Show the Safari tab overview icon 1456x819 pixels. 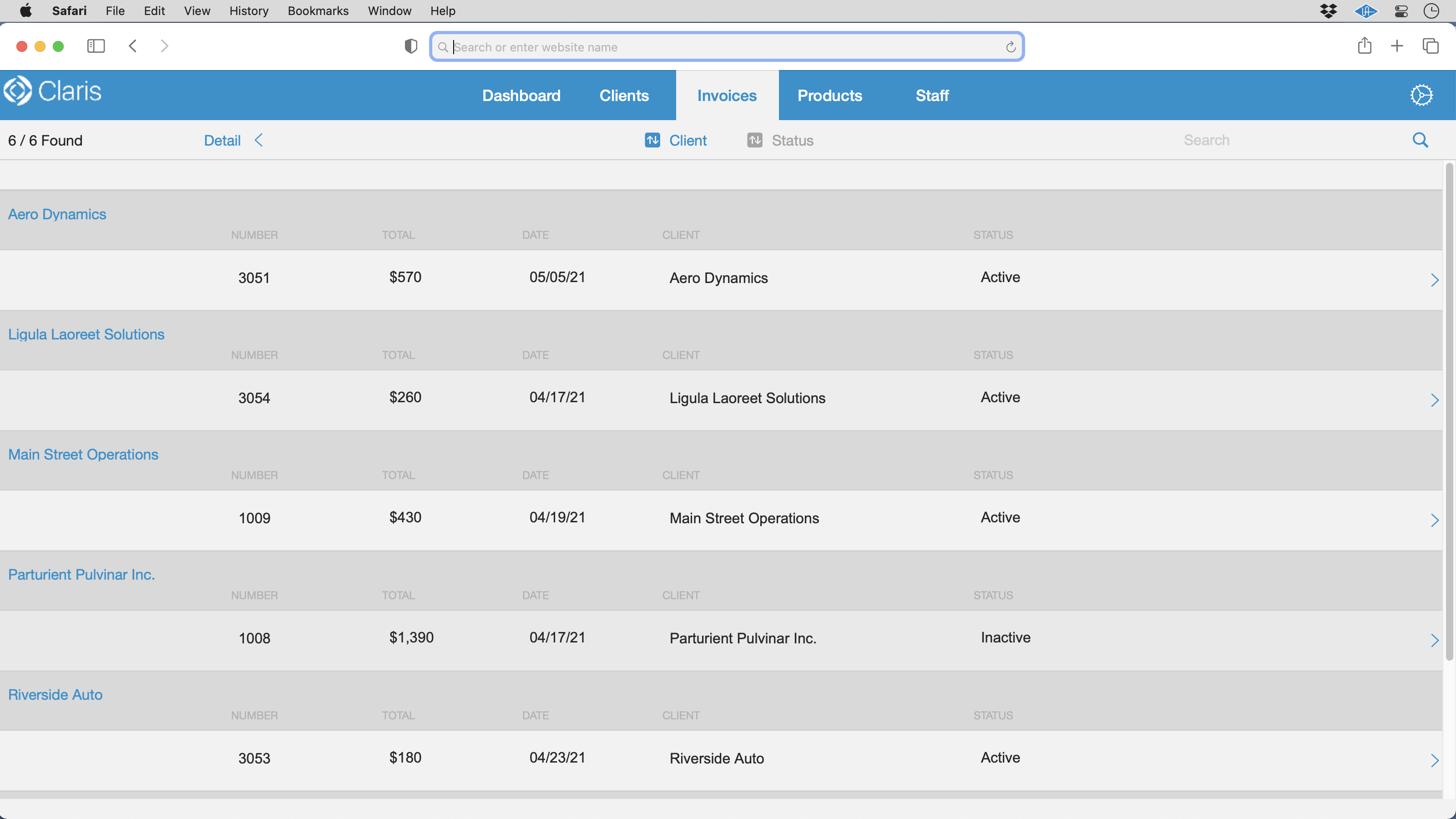[1430, 46]
